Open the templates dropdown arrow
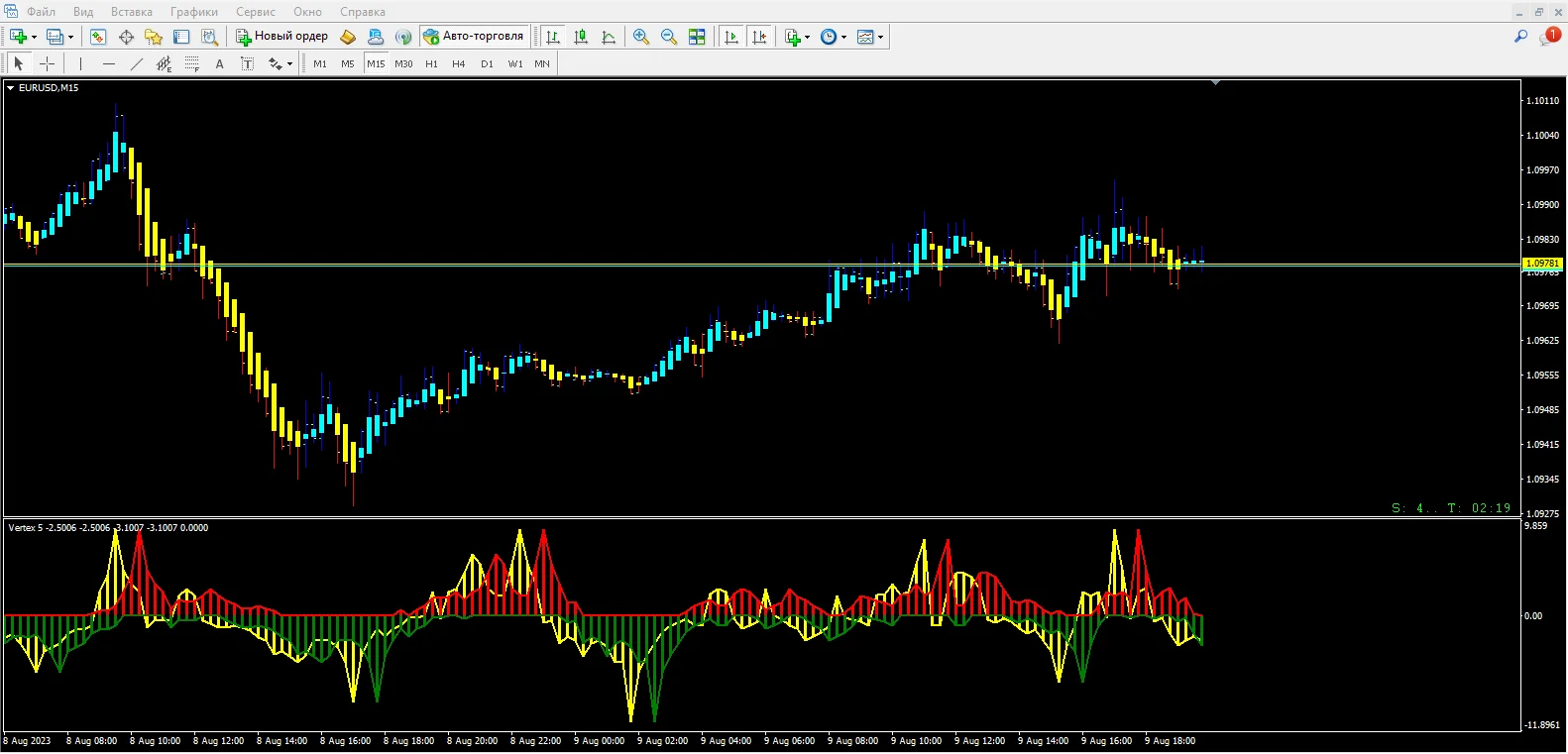Screen dimensions: 1568x754 (880, 38)
